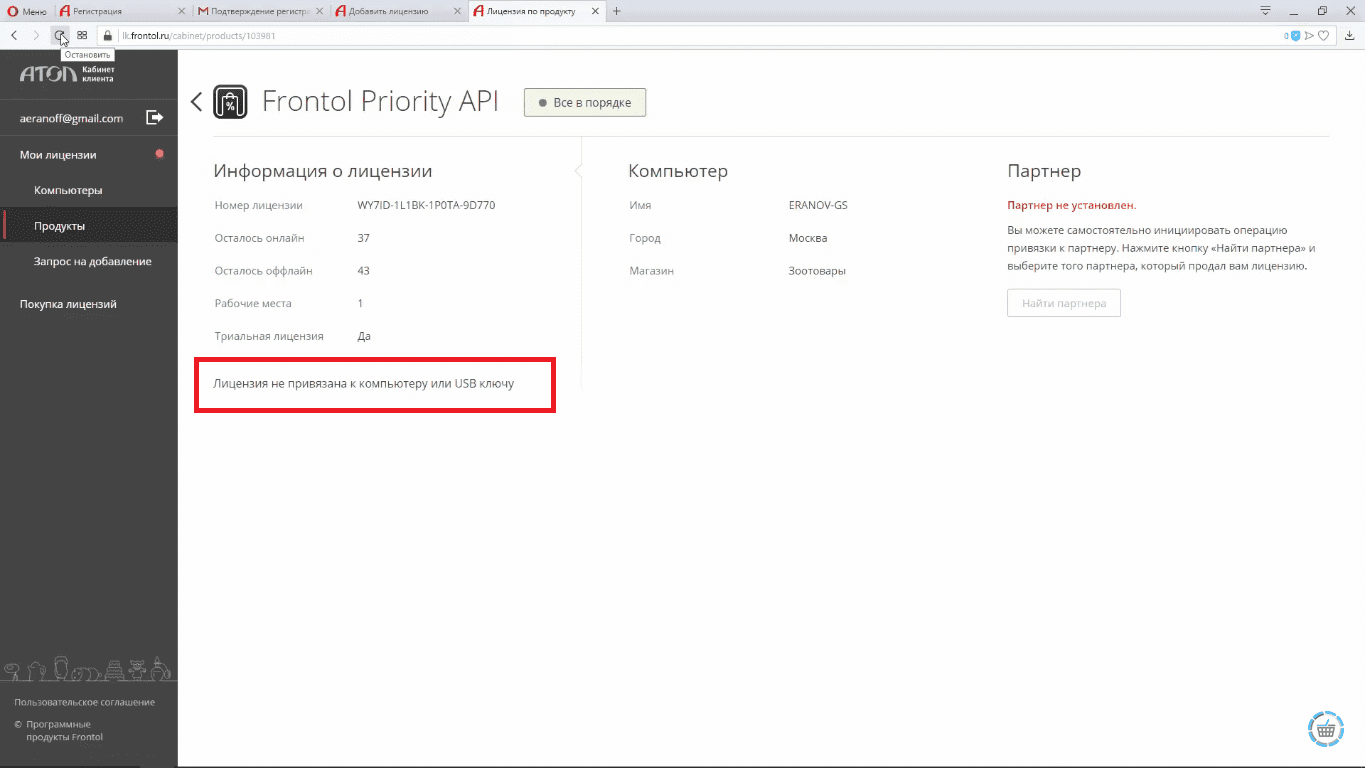The image size is (1366, 768).
Task: Click the АТОЛ Кабинет клиента logo
Action: [x=67, y=73]
